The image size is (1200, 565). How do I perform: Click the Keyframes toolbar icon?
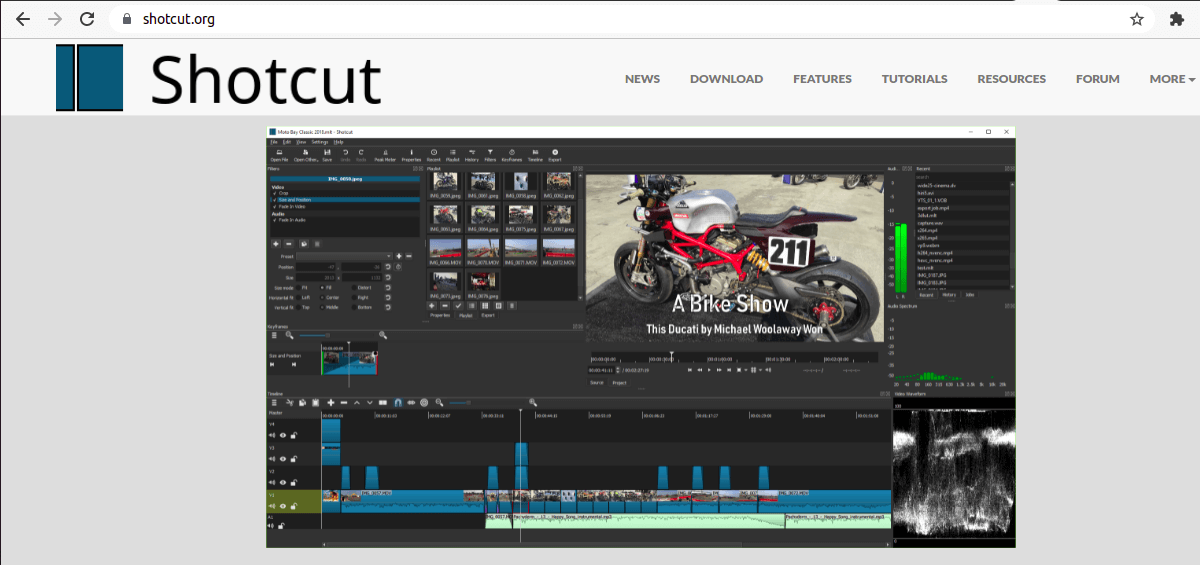[x=512, y=155]
